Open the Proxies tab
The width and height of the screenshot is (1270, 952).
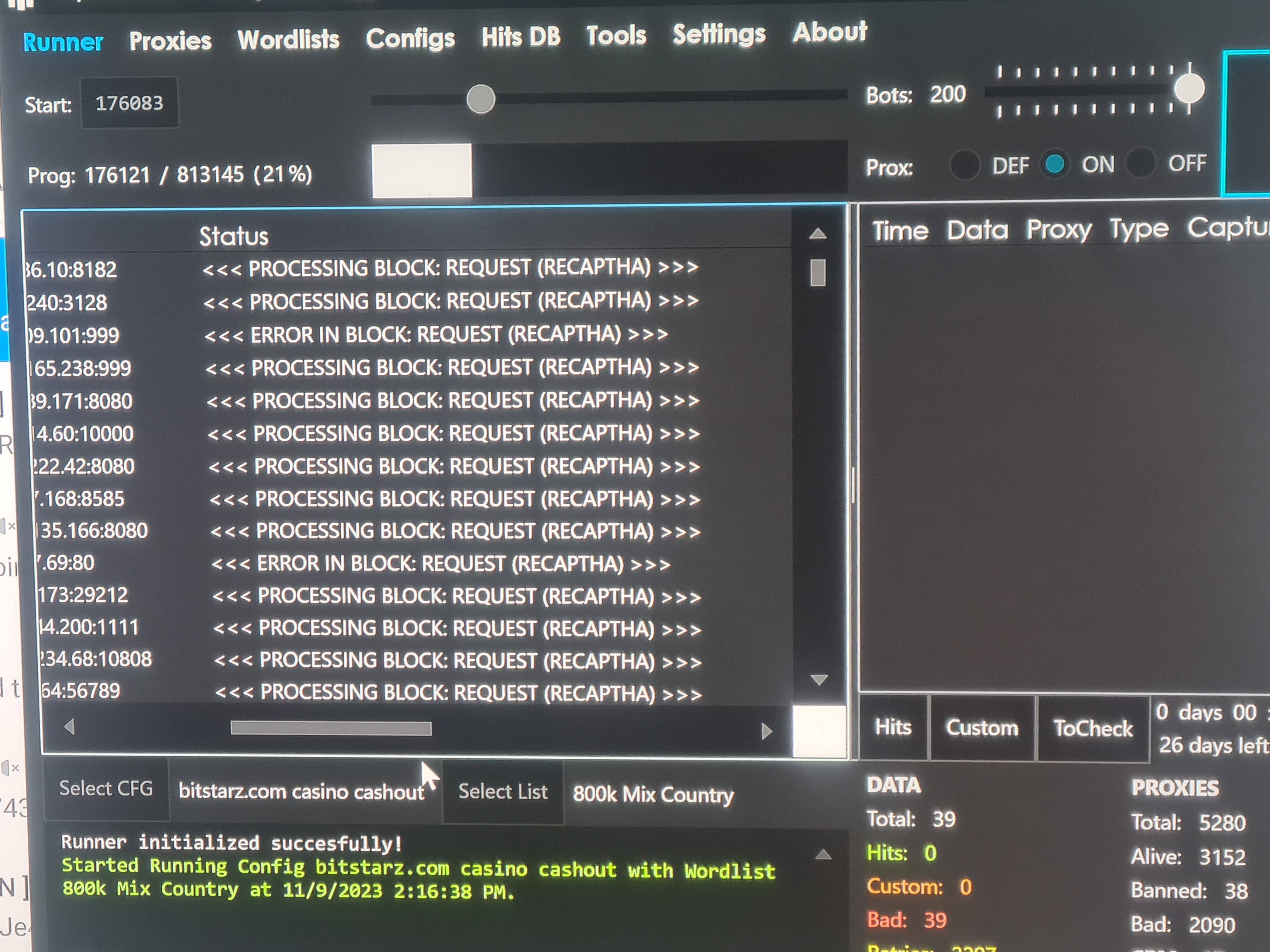pyautogui.click(x=170, y=41)
